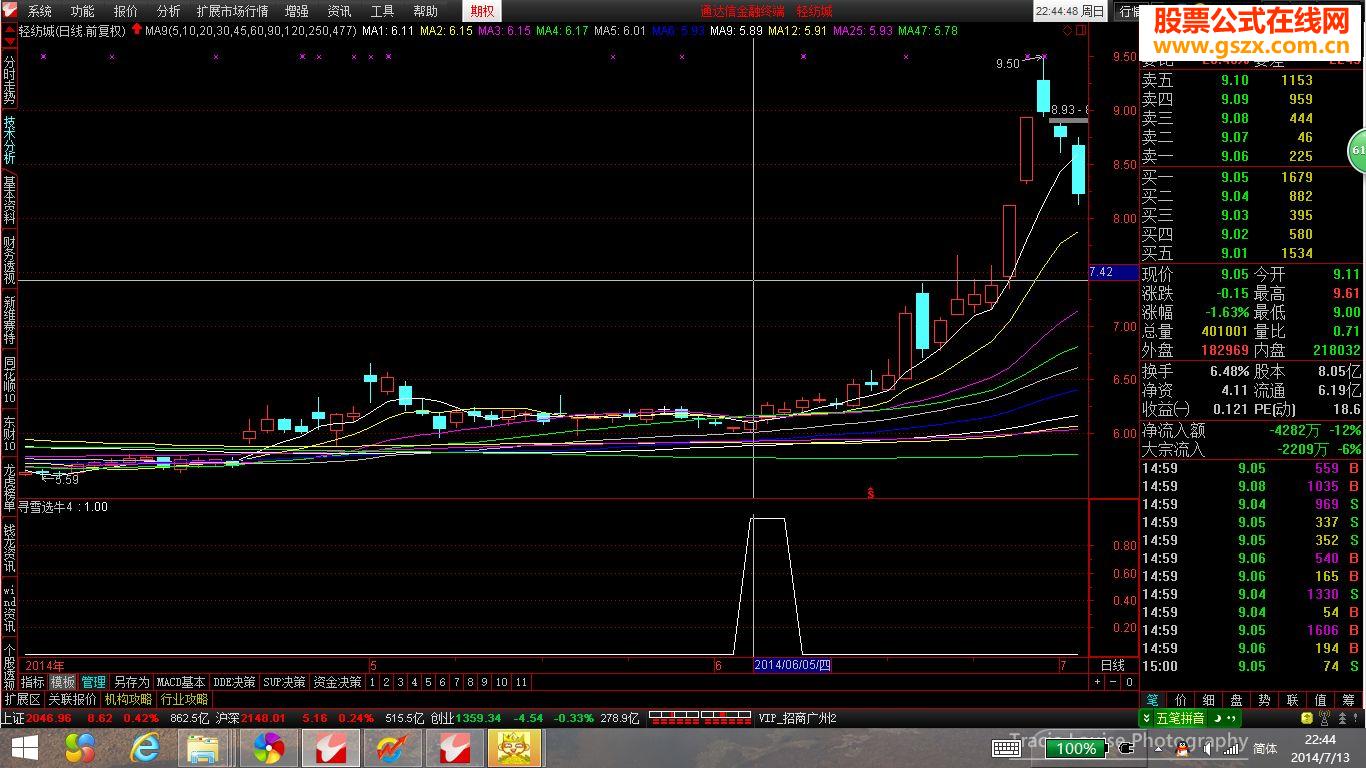Select the 值 tab in quote panel

click(1321, 700)
